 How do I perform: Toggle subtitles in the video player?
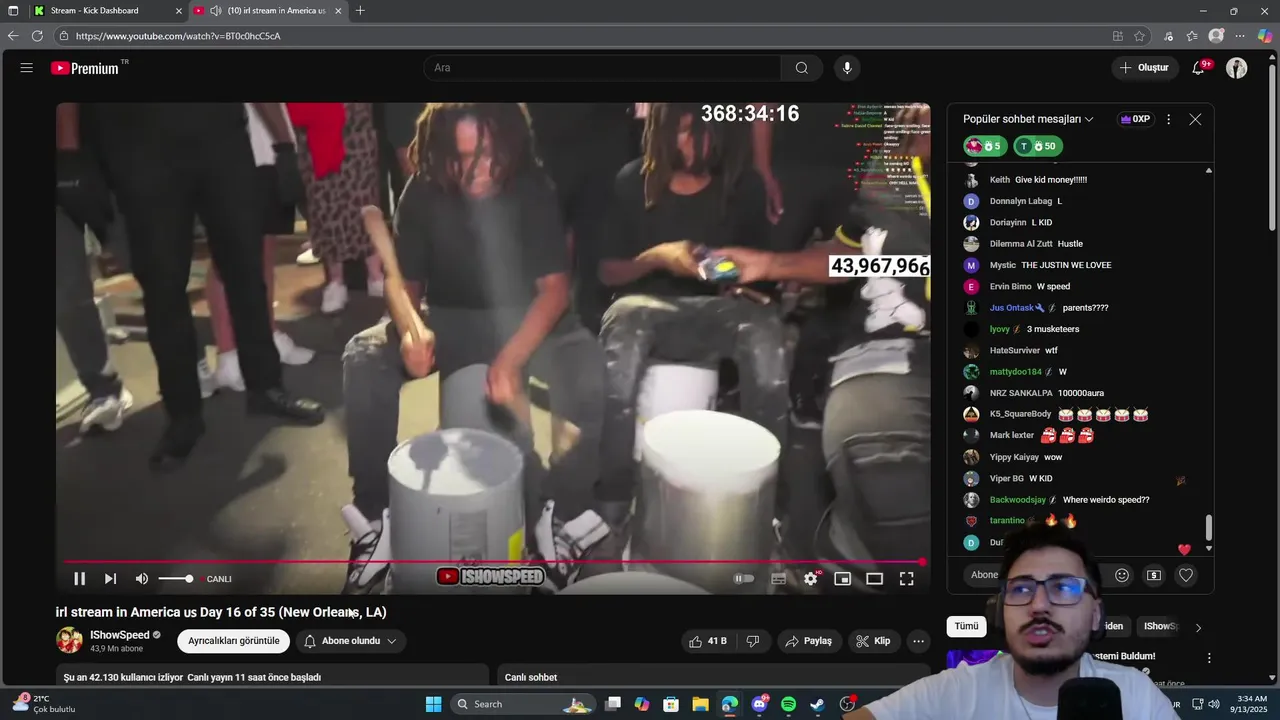[x=778, y=579]
